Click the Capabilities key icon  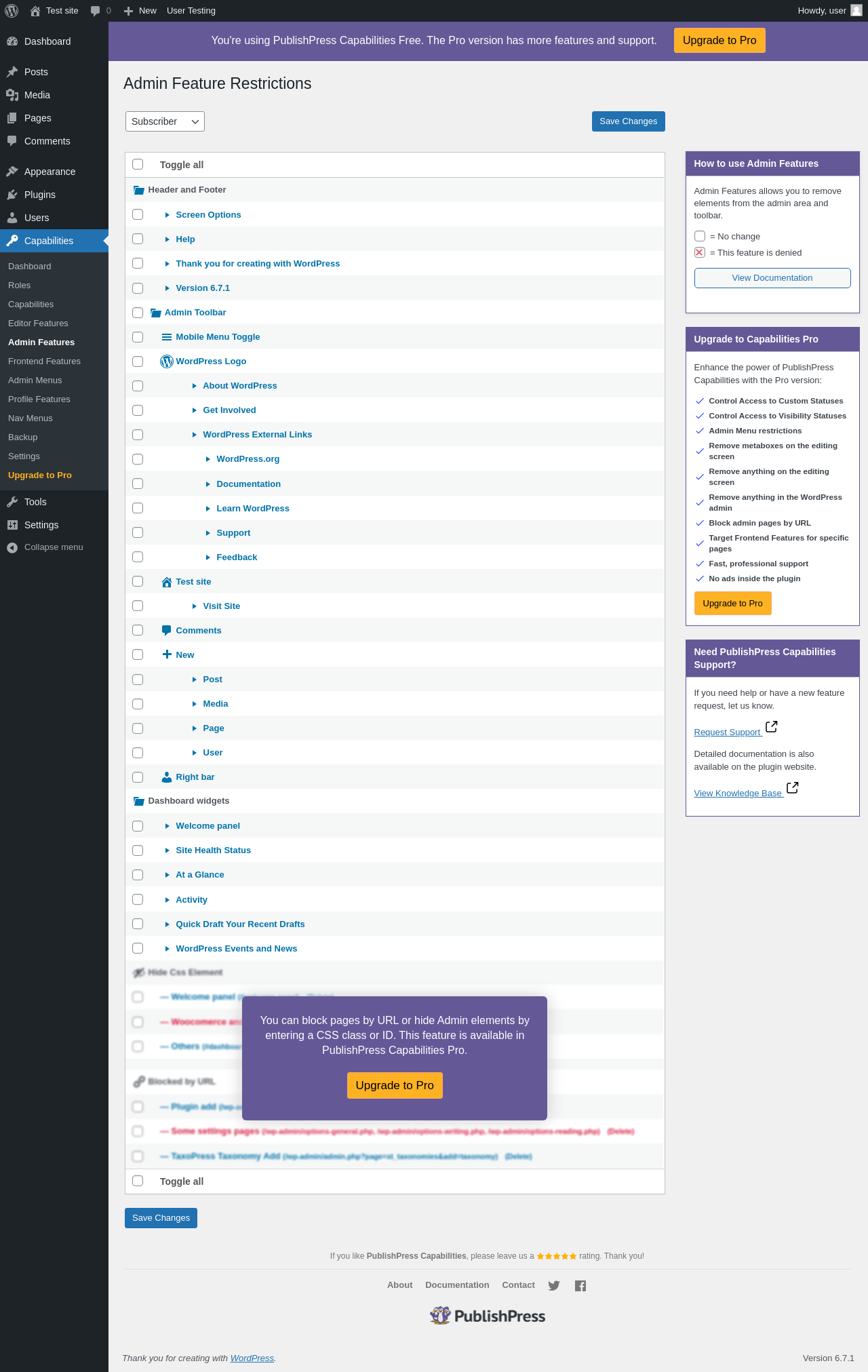(12, 241)
